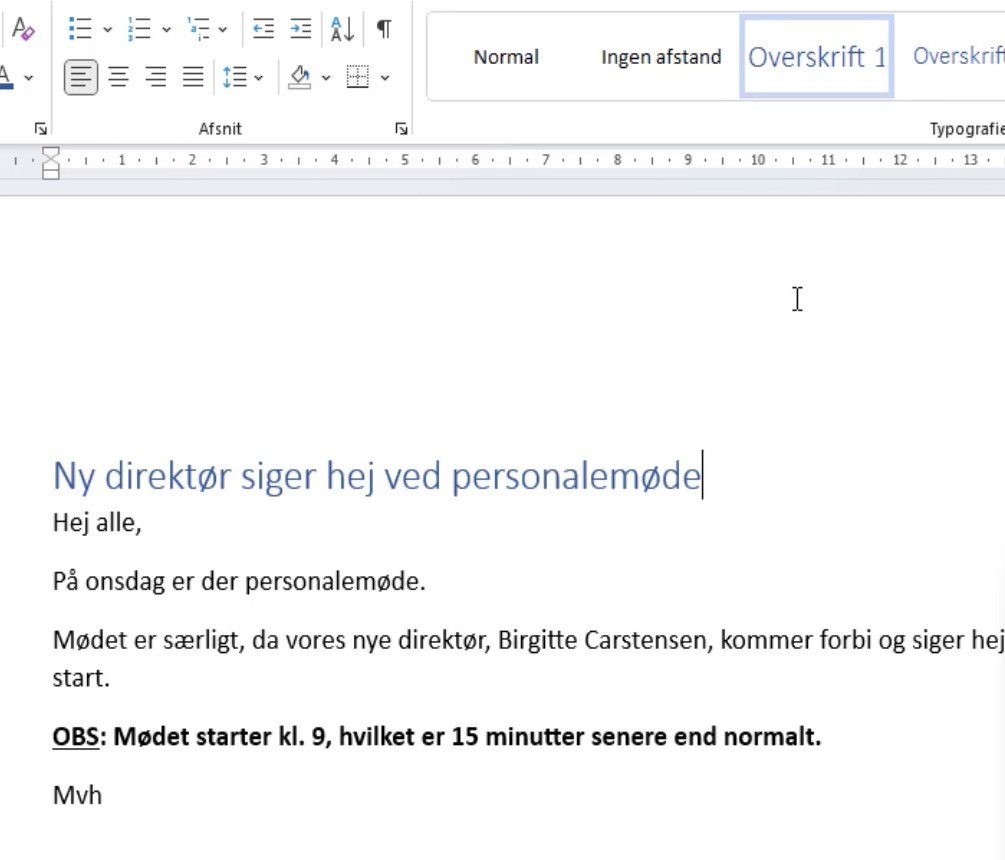Adjust the indent marker on the ruler
This screenshot has height=860, width=1005.
click(51, 163)
